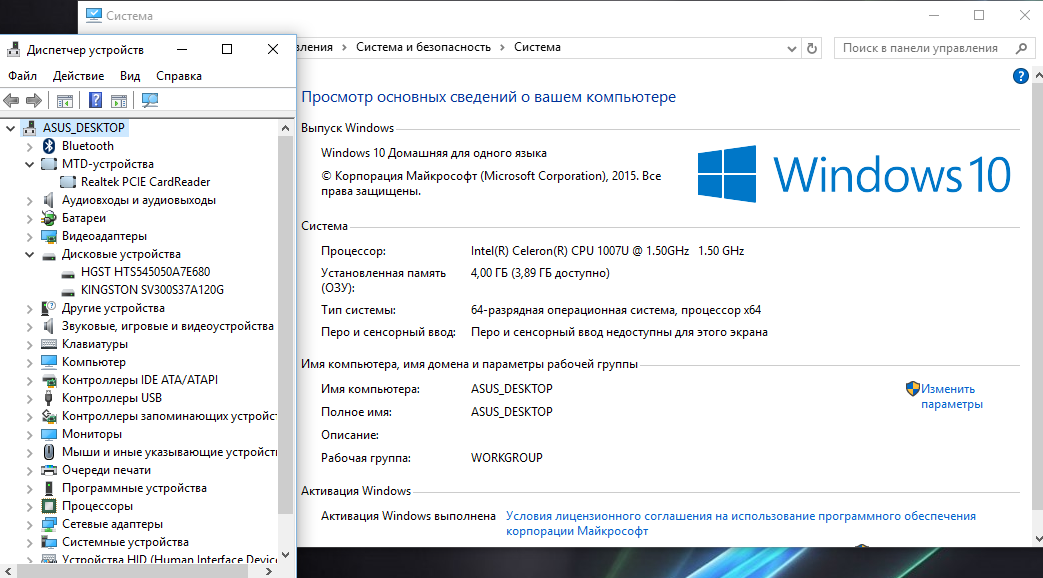
Task: Click Device Manager horizontal scrollbar right arrow
Action: (x=269, y=571)
